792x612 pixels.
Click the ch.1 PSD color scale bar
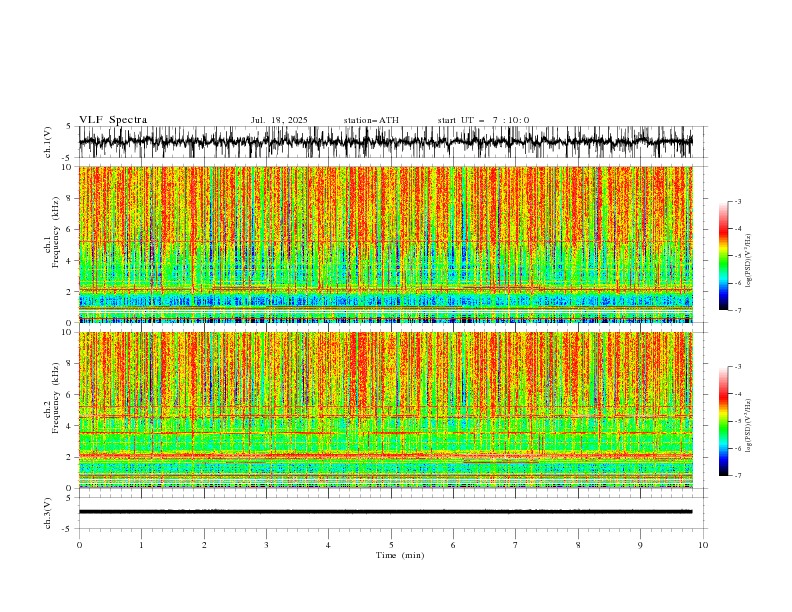coord(724,255)
